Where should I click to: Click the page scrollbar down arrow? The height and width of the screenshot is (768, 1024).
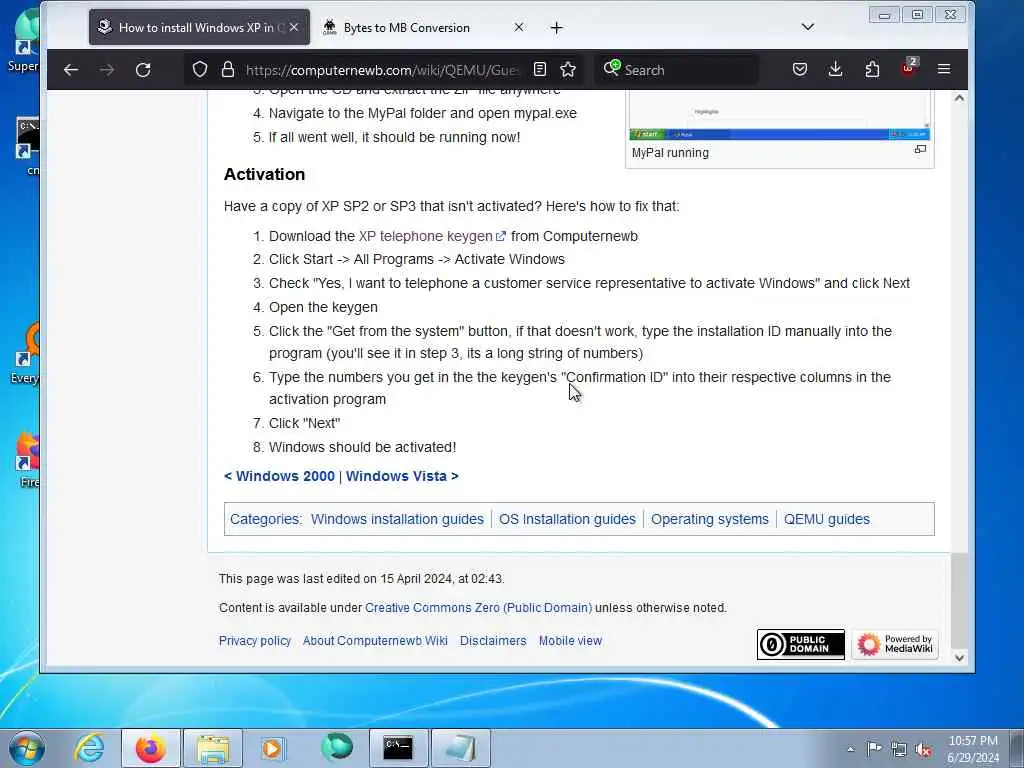coord(959,658)
